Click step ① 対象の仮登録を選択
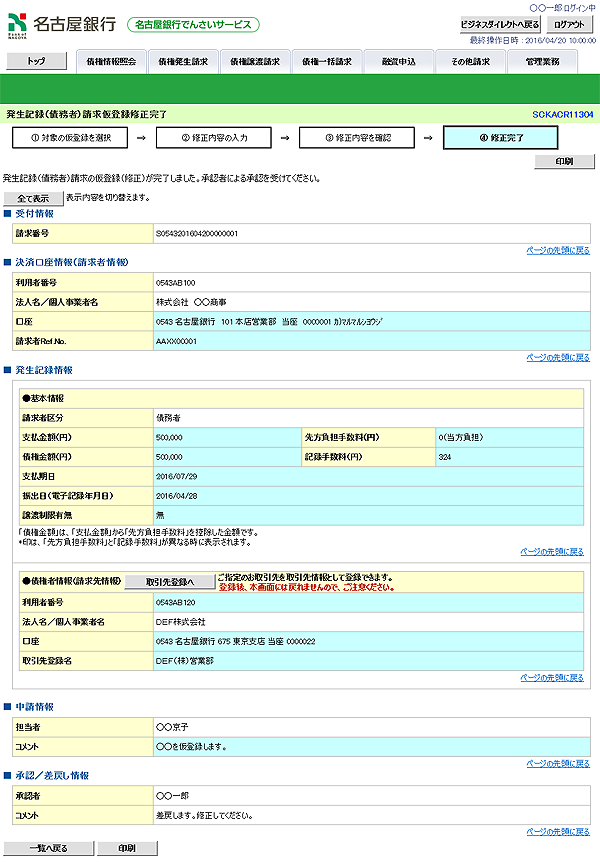 (70, 138)
